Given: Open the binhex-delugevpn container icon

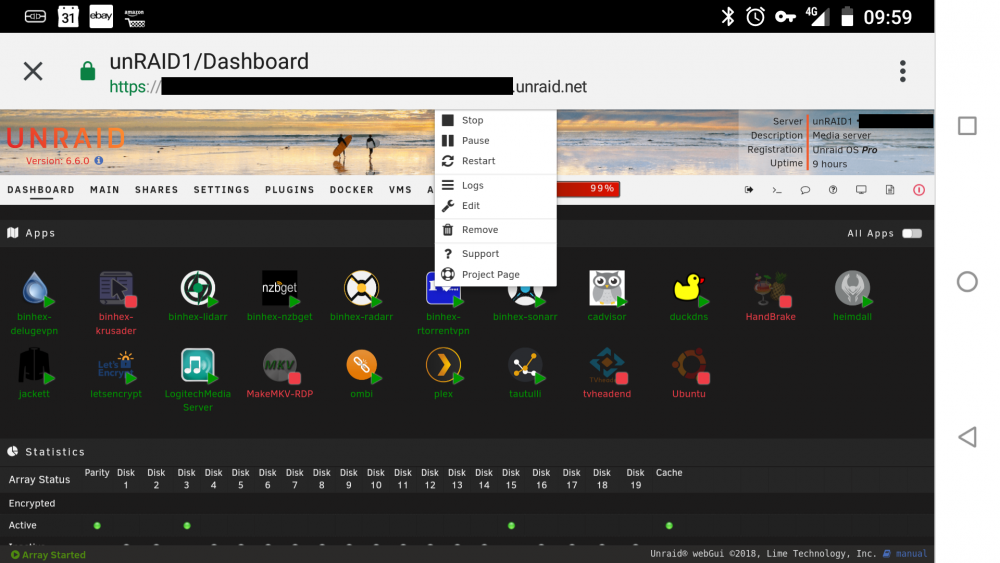Looking at the screenshot, I should (x=35, y=288).
